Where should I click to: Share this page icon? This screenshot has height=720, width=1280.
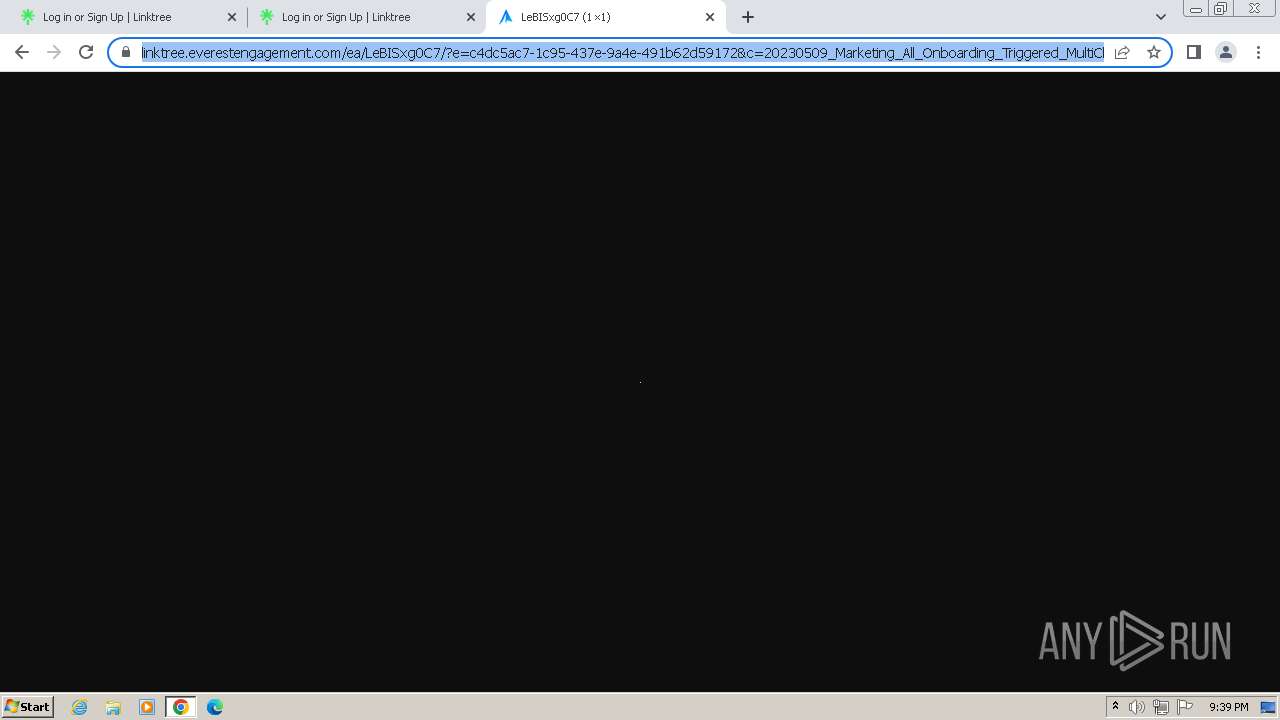[1122, 52]
